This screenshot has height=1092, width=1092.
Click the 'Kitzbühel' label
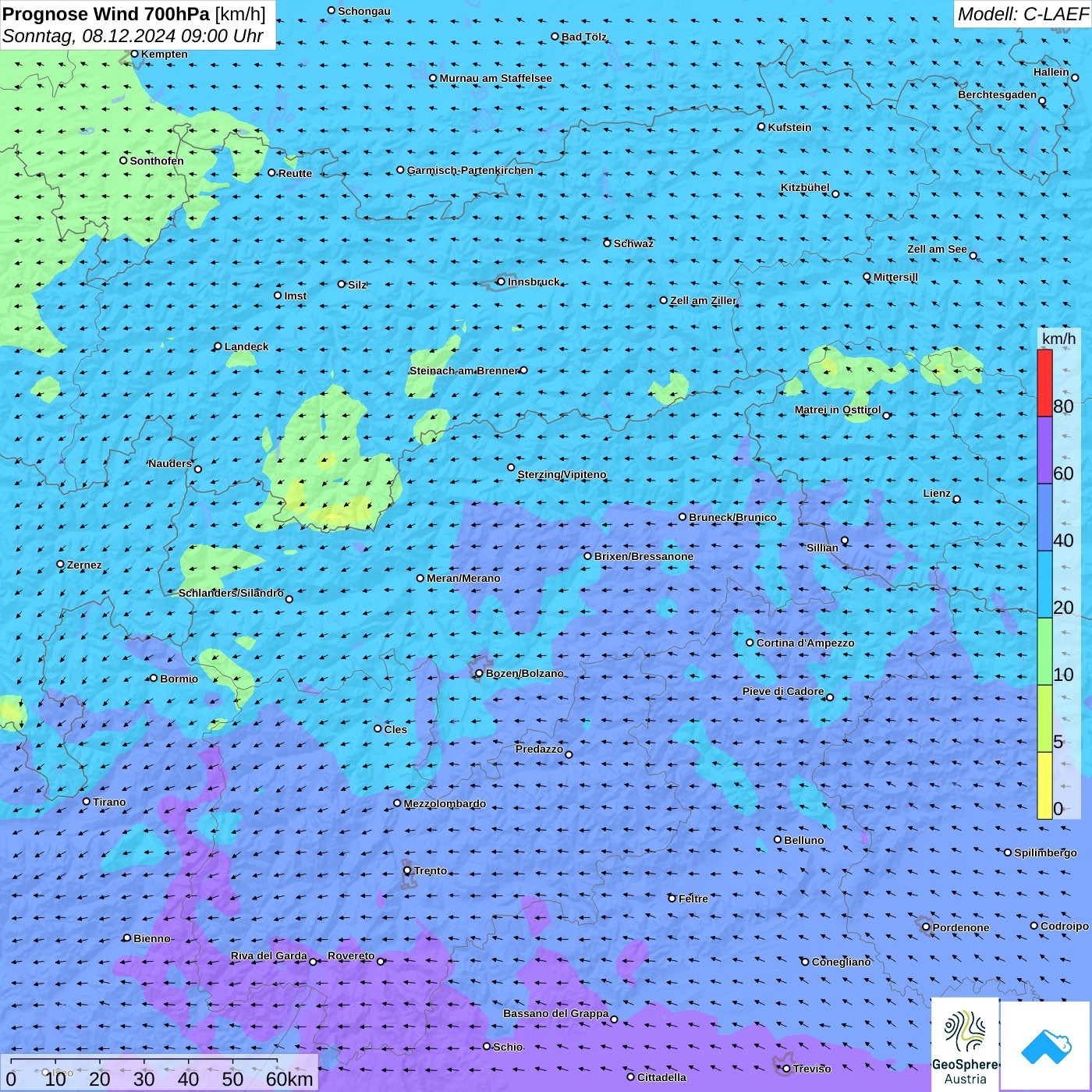click(x=805, y=187)
